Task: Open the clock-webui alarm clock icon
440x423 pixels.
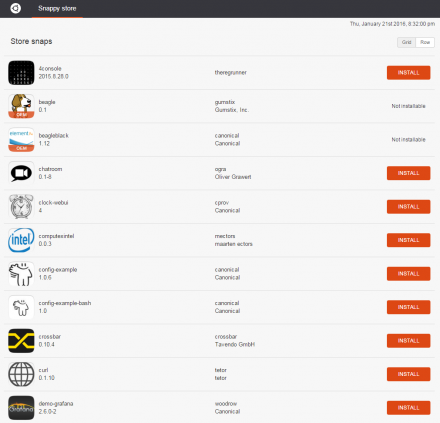Action: 21,207
